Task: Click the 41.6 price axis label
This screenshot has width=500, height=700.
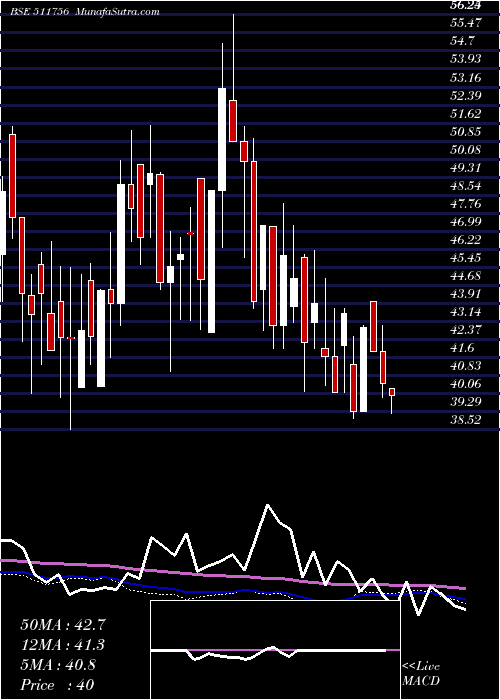Action: click(463, 347)
